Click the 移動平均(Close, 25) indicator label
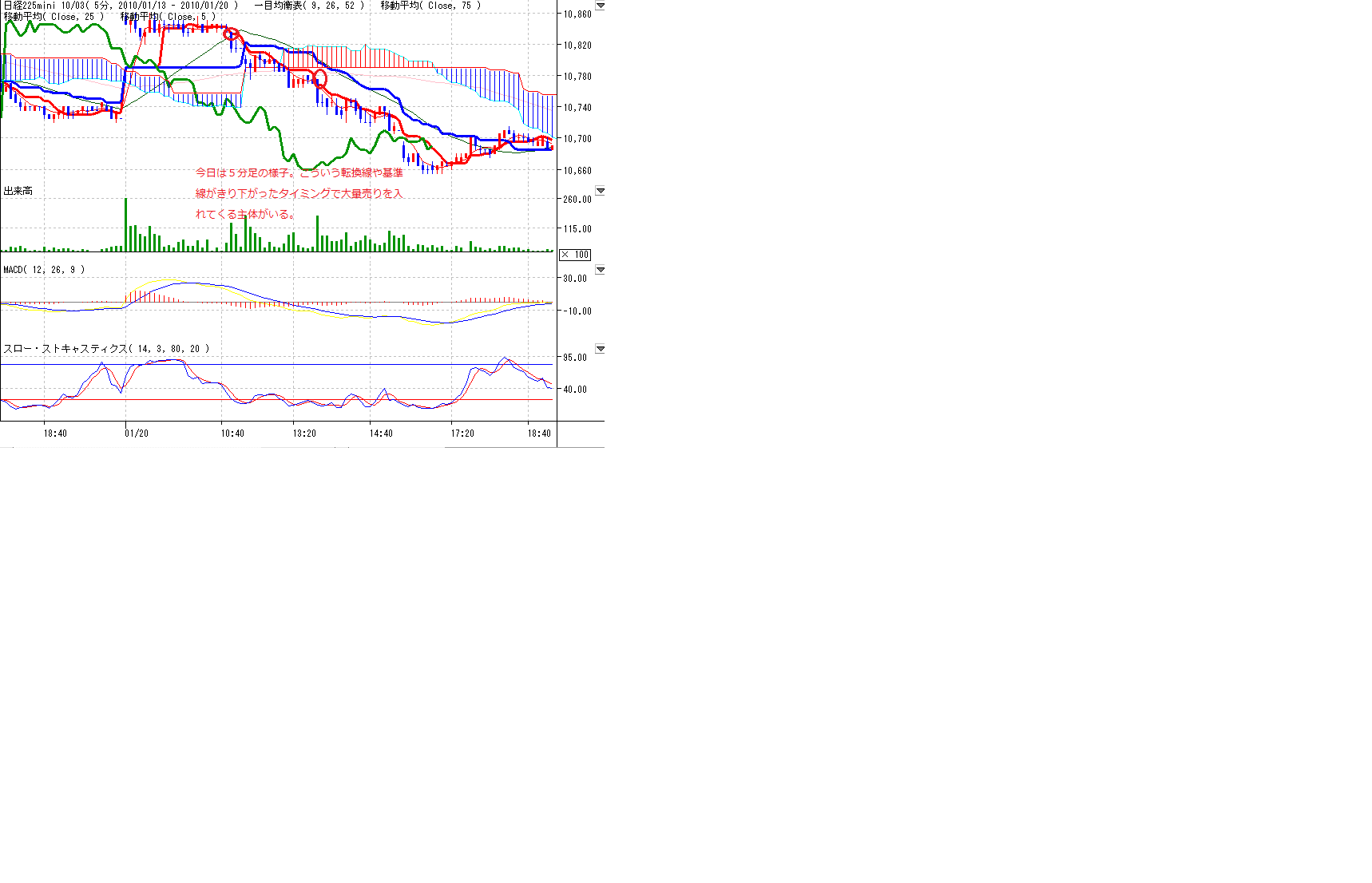 [x=54, y=17]
